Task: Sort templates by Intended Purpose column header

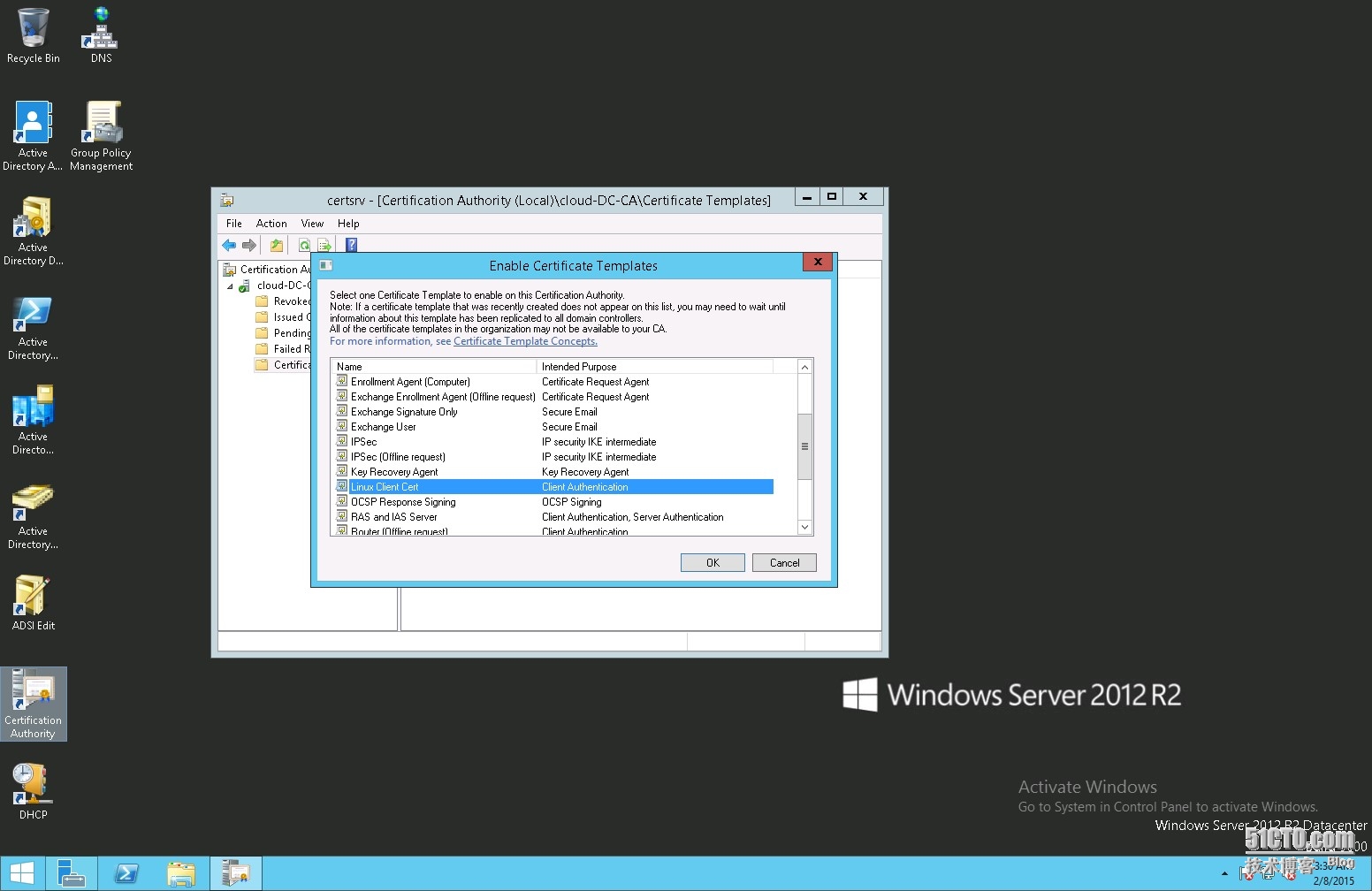Action: tap(655, 366)
